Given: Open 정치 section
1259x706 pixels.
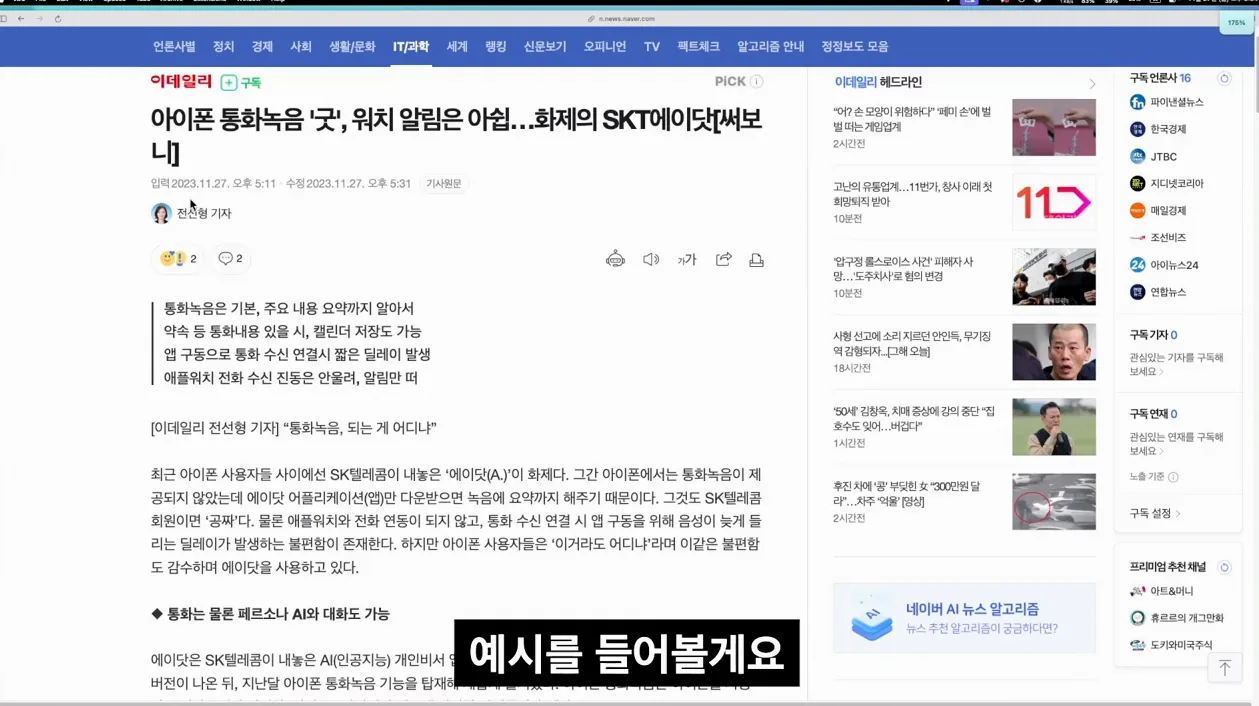Looking at the screenshot, I should click(x=223, y=47).
